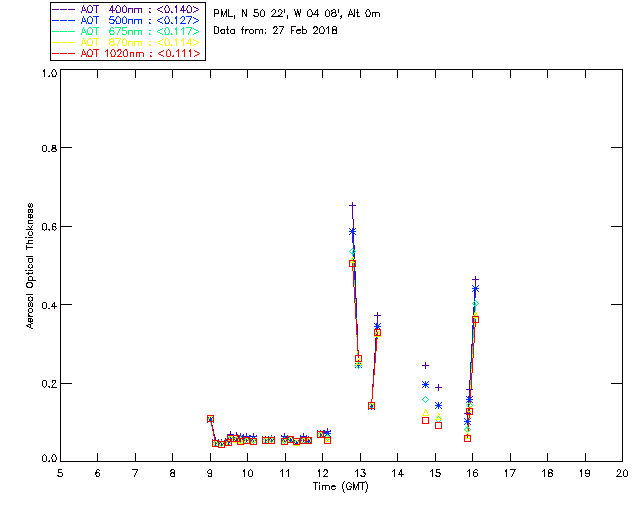Click the 'AOT 870nm : <0.114>' legend entry
Image resolution: width=640 pixels, height=512 pixels.
(x=127, y=42)
